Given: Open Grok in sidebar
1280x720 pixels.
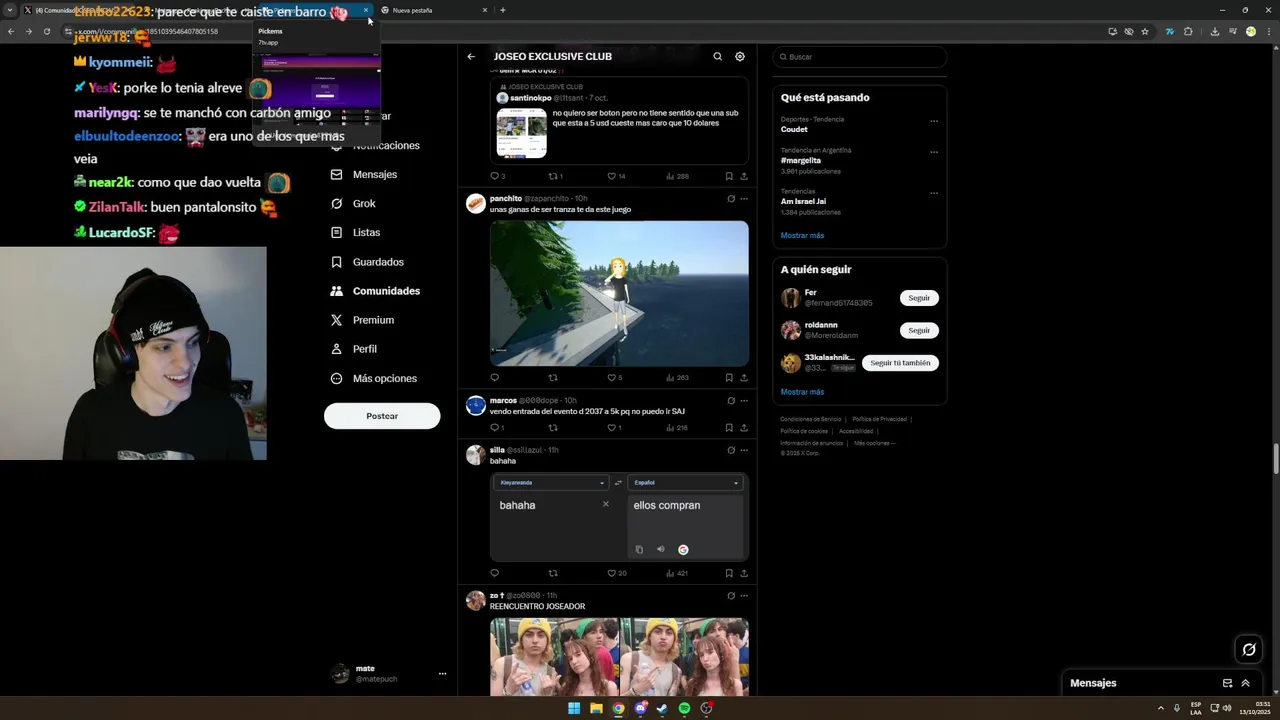Looking at the screenshot, I should [x=353, y=203].
